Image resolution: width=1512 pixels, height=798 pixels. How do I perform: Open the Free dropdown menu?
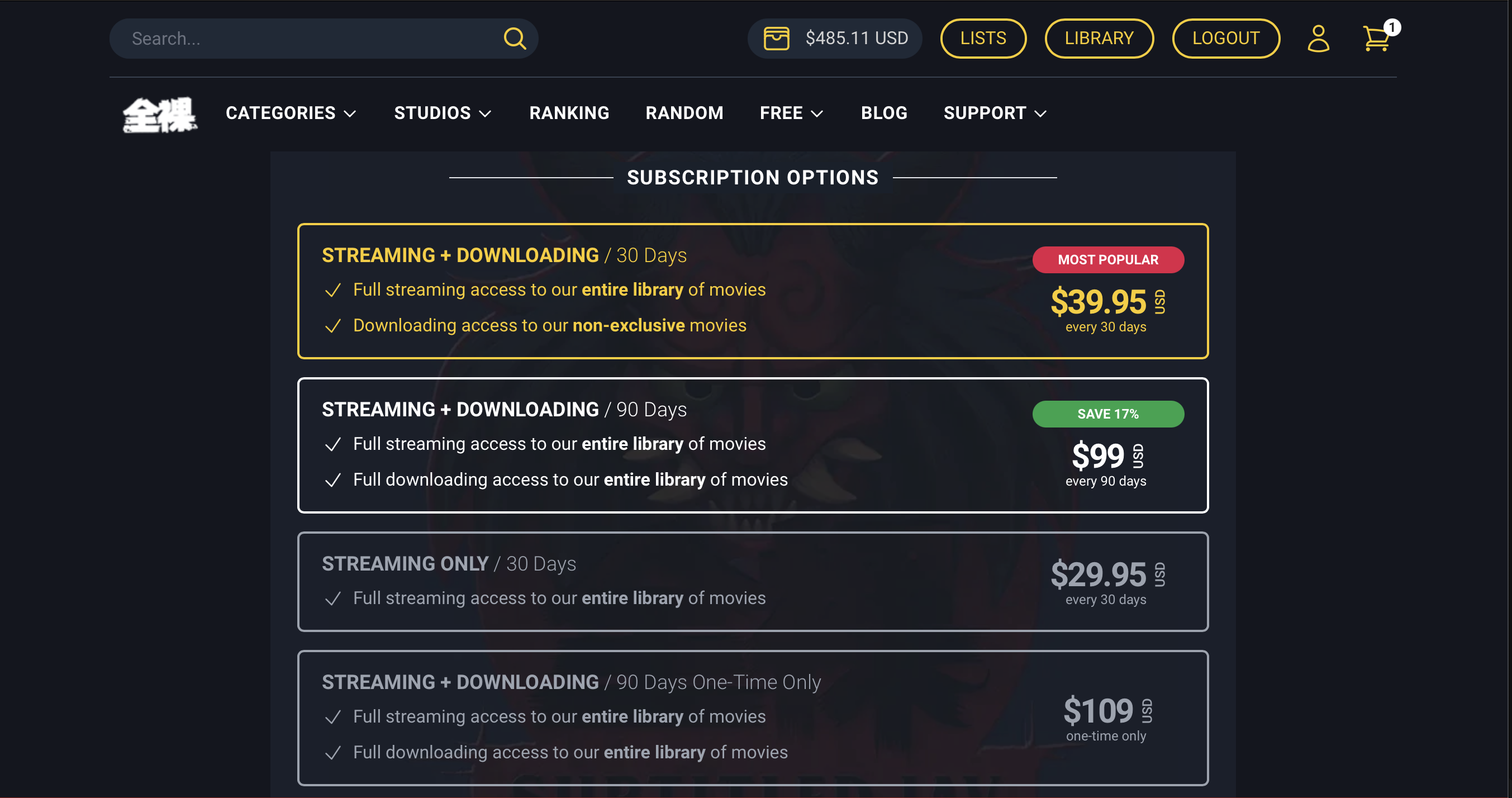[791, 113]
